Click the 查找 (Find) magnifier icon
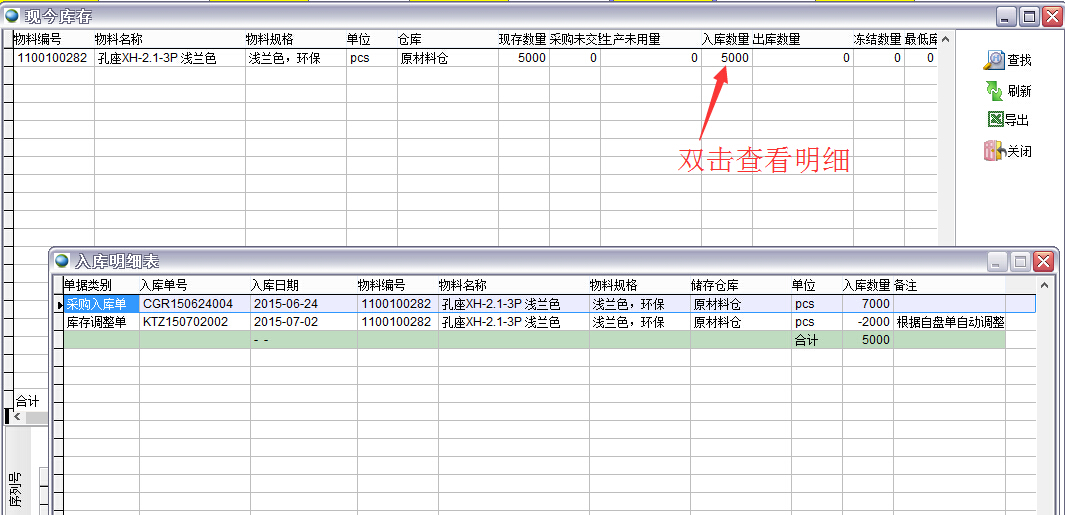 point(993,60)
